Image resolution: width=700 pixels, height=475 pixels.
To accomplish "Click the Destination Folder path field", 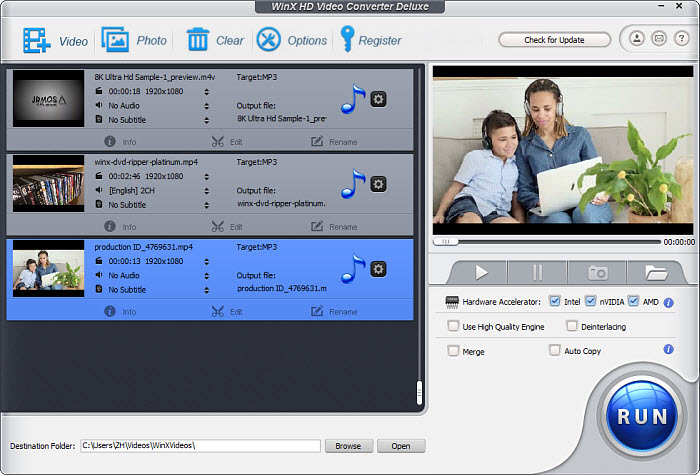I will pyautogui.click(x=200, y=446).
